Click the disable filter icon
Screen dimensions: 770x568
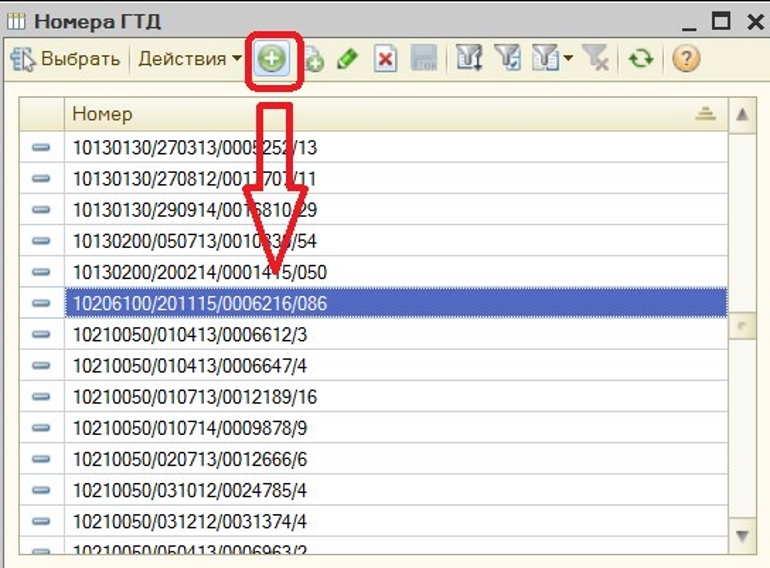point(598,60)
